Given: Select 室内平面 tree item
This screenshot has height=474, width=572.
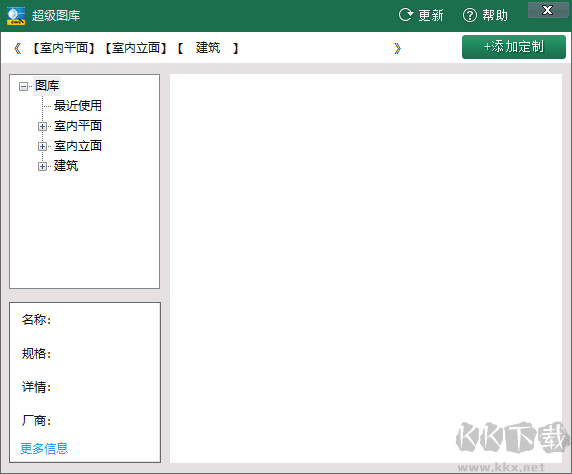Looking at the screenshot, I should tap(78, 126).
